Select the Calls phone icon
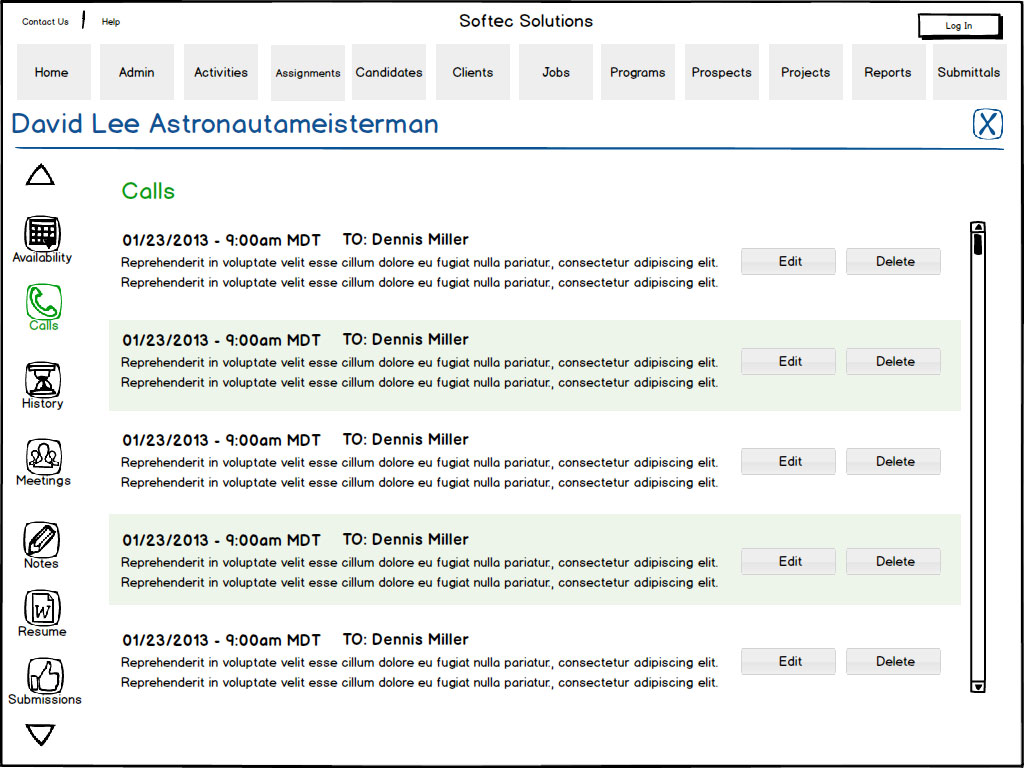The width and height of the screenshot is (1024, 768). coord(43,302)
